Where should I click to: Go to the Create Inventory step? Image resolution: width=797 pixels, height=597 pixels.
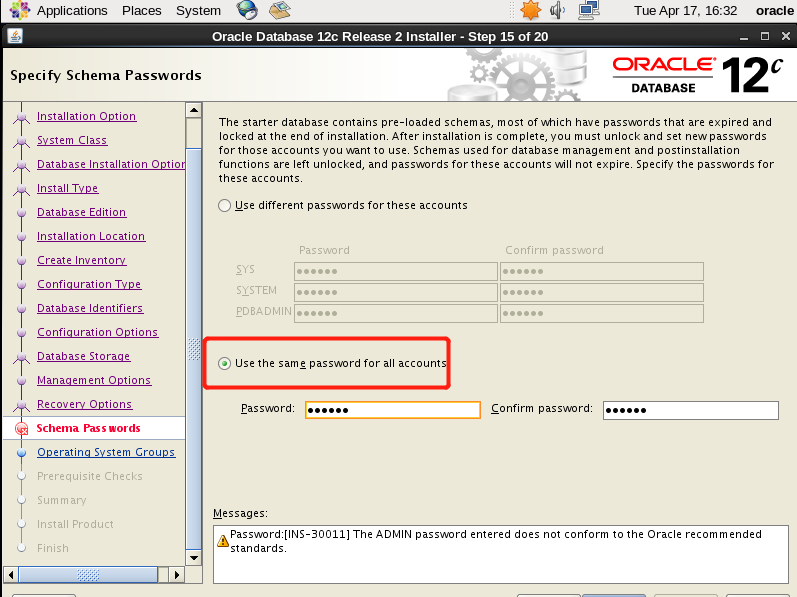[x=81, y=260]
